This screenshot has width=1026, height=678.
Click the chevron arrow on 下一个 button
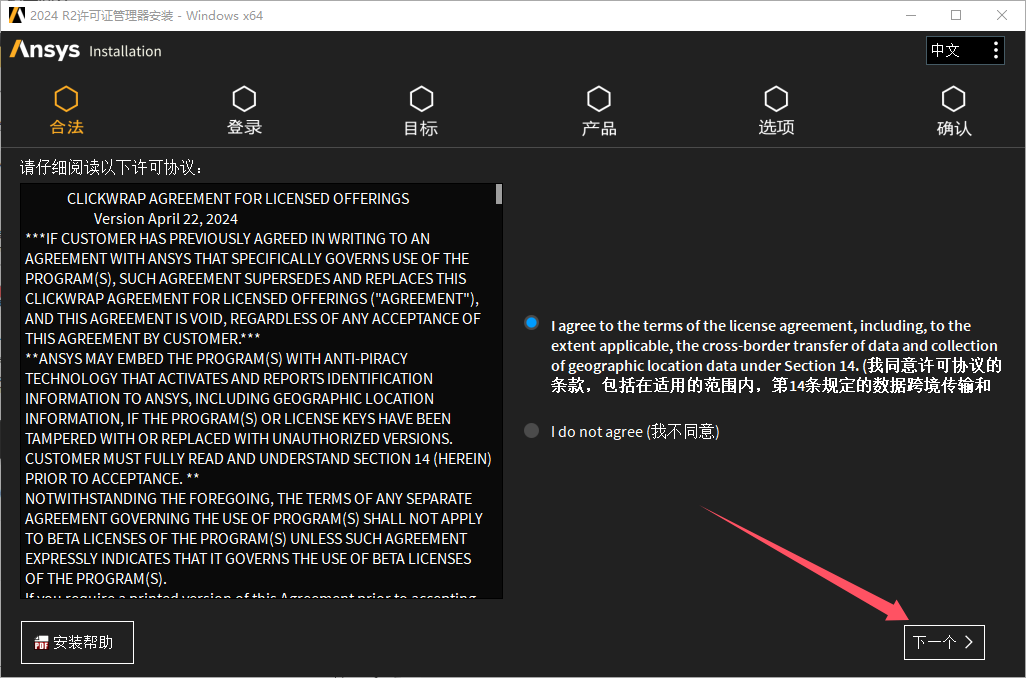point(969,642)
